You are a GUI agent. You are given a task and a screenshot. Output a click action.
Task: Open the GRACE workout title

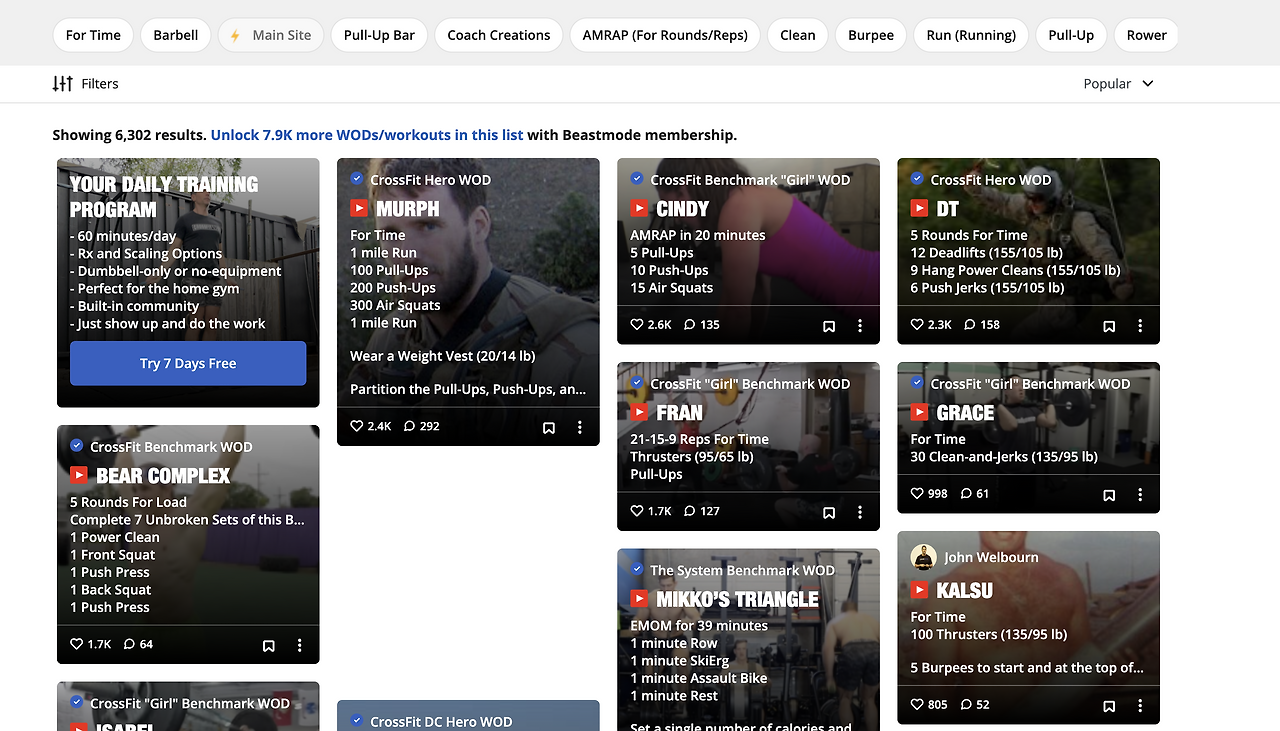pyautogui.click(x=965, y=413)
